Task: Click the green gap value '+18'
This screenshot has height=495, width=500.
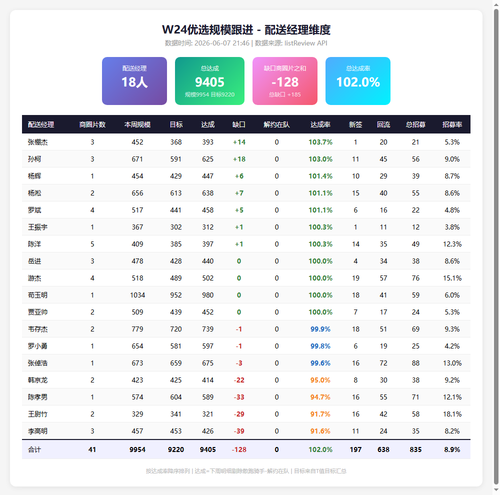Action: 239,159
